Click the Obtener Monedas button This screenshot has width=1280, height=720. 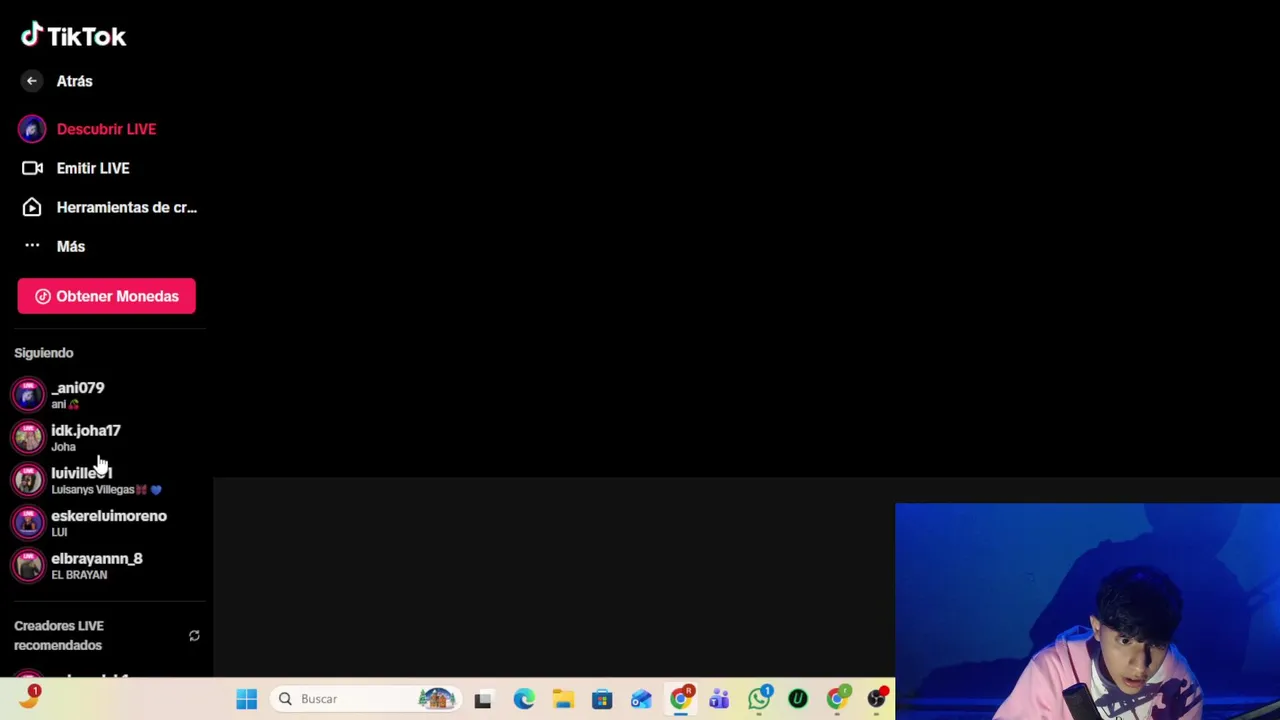[106, 296]
